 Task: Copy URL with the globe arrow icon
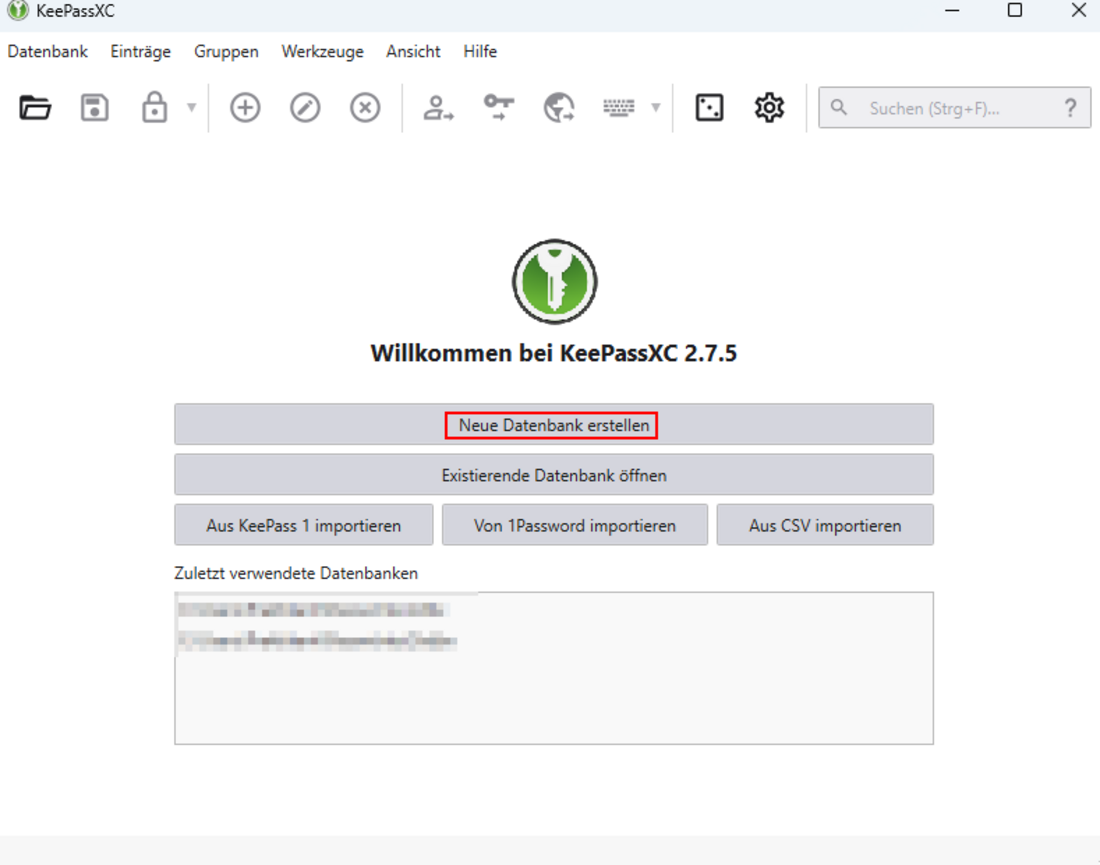click(559, 108)
